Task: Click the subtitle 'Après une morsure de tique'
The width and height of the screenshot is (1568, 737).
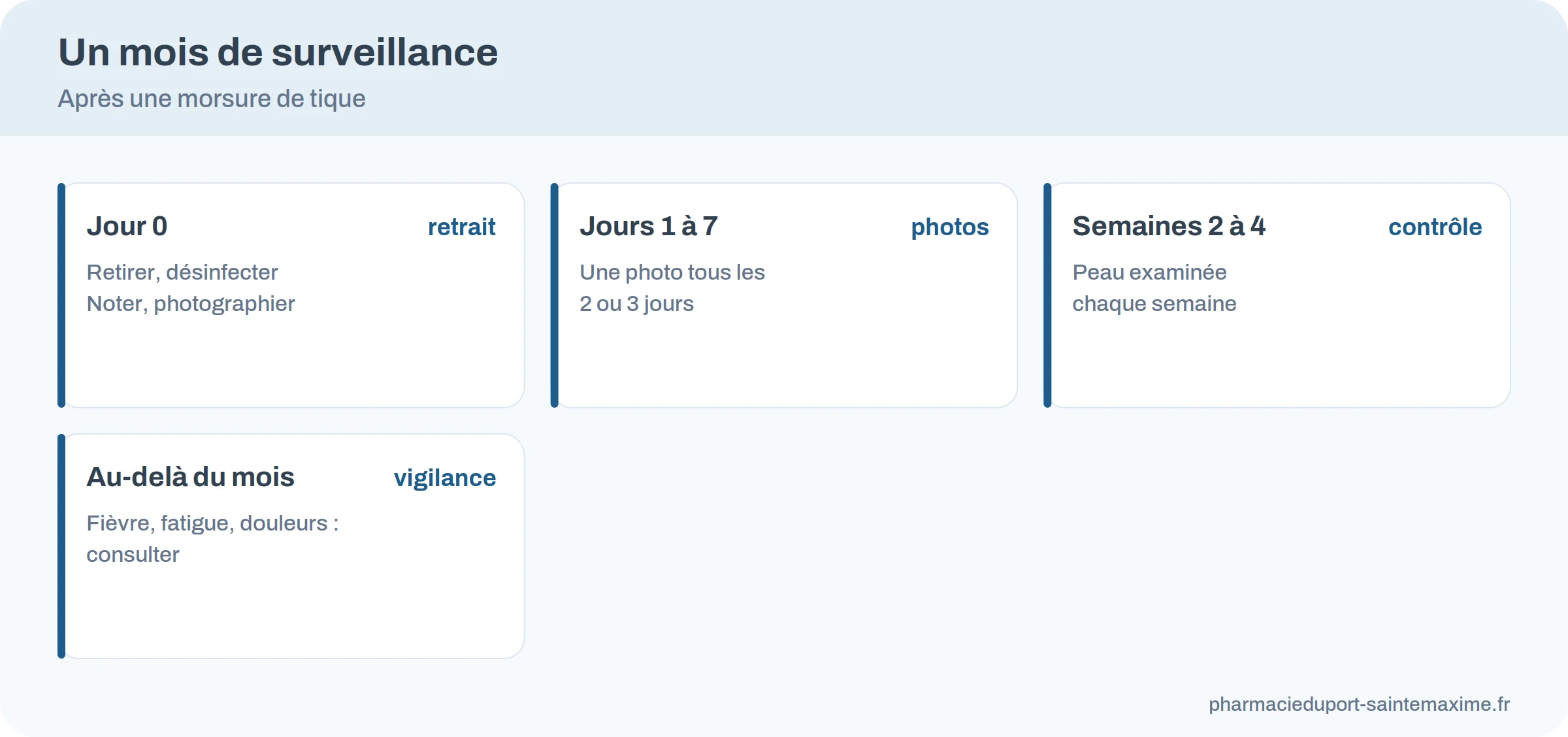Action: click(x=212, y=99)
